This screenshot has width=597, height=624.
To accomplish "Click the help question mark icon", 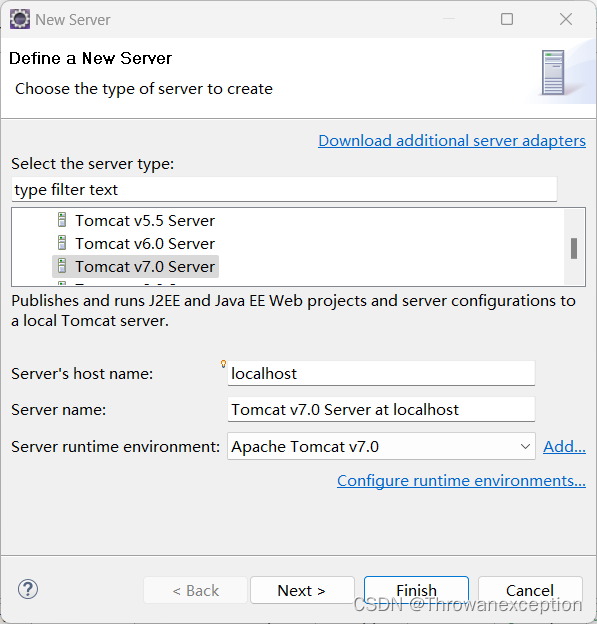I will coord(28,589).
